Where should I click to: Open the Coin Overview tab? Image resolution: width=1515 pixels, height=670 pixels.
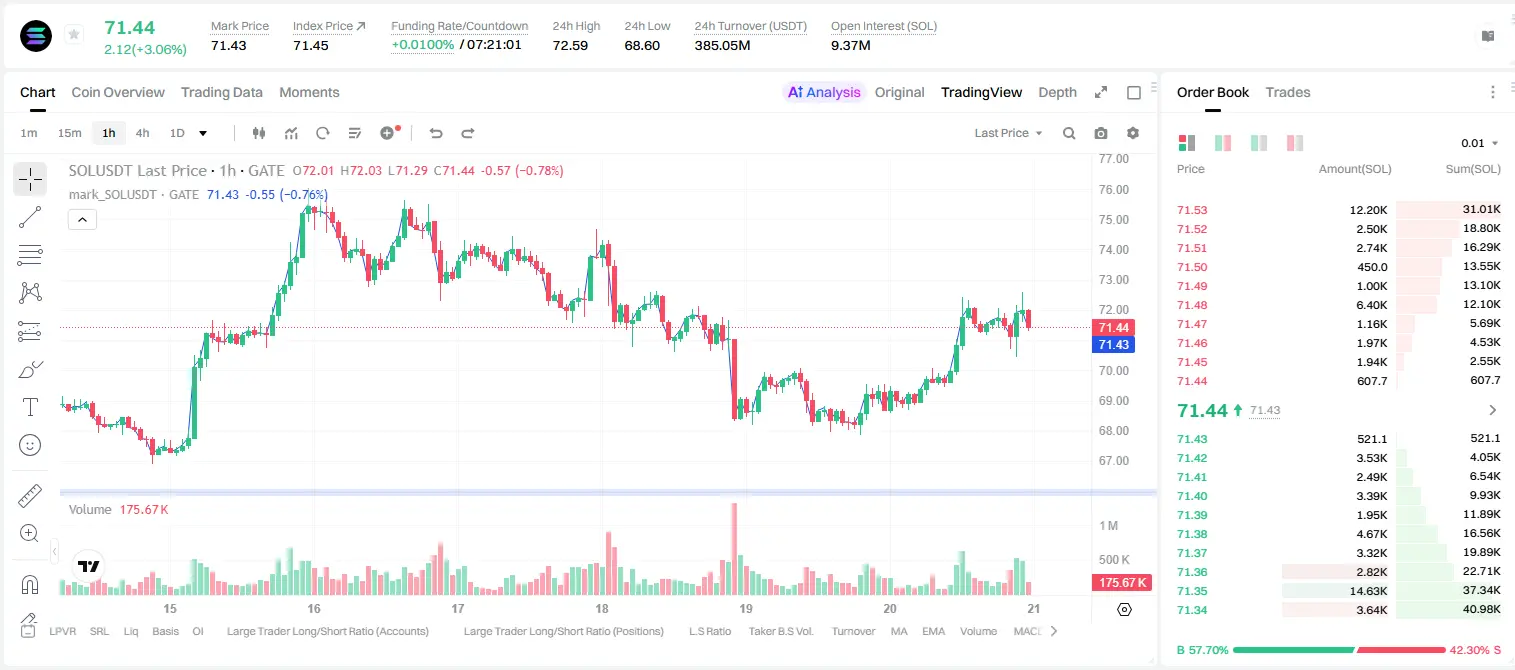tap(118, 92)
